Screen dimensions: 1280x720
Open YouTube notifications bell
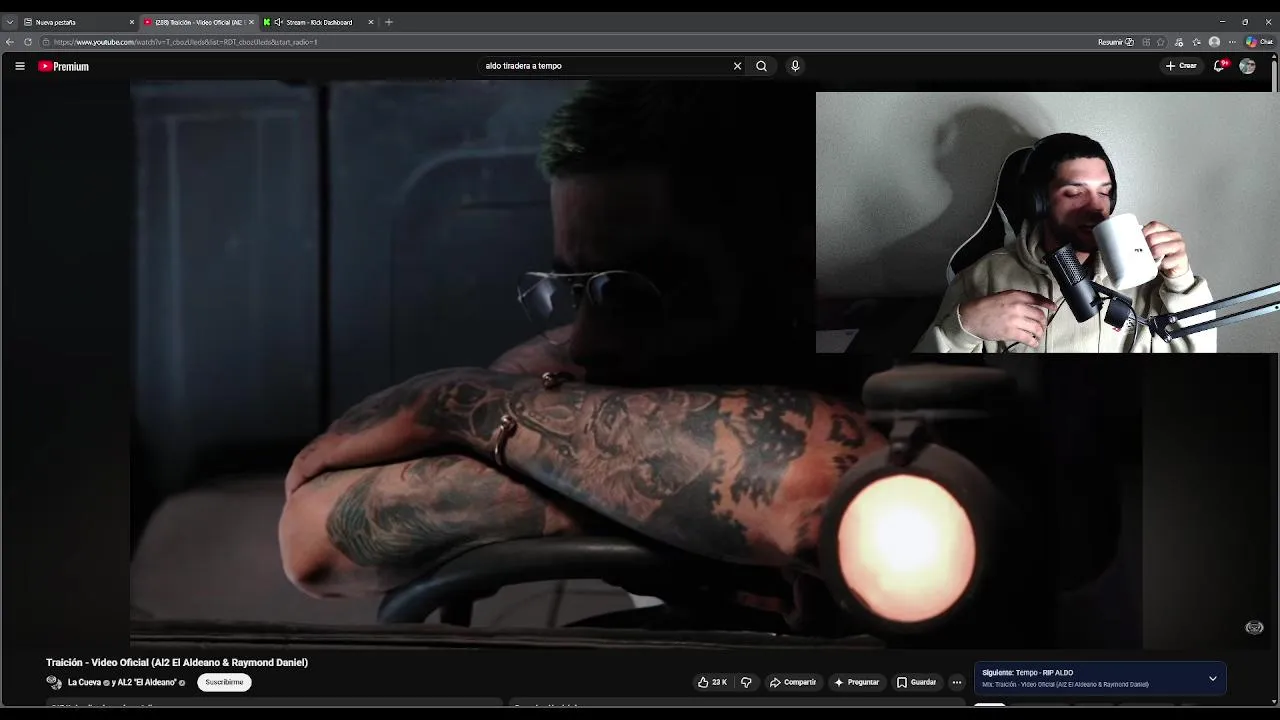click(x=1219, y=66)
